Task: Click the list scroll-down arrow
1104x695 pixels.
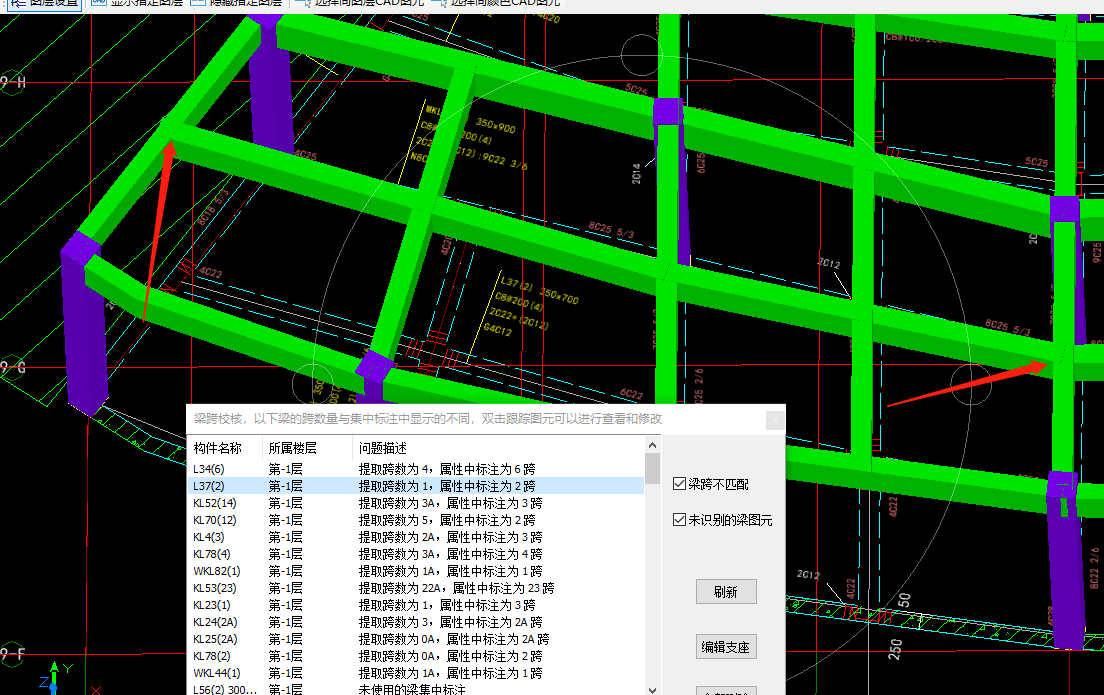Action: [653, 688]
